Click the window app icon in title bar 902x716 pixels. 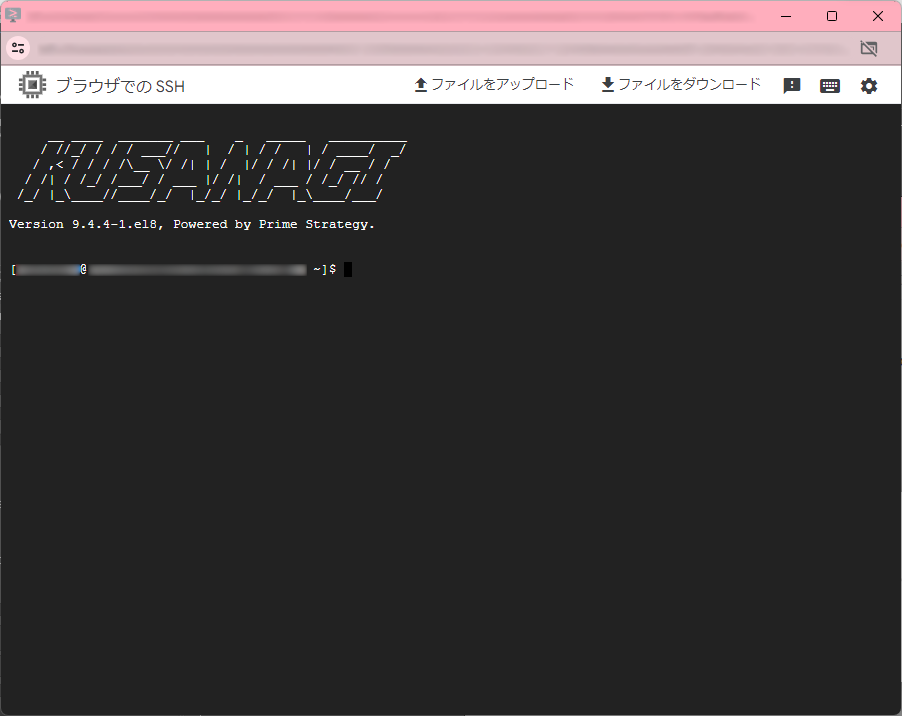[x=13, y=16]
